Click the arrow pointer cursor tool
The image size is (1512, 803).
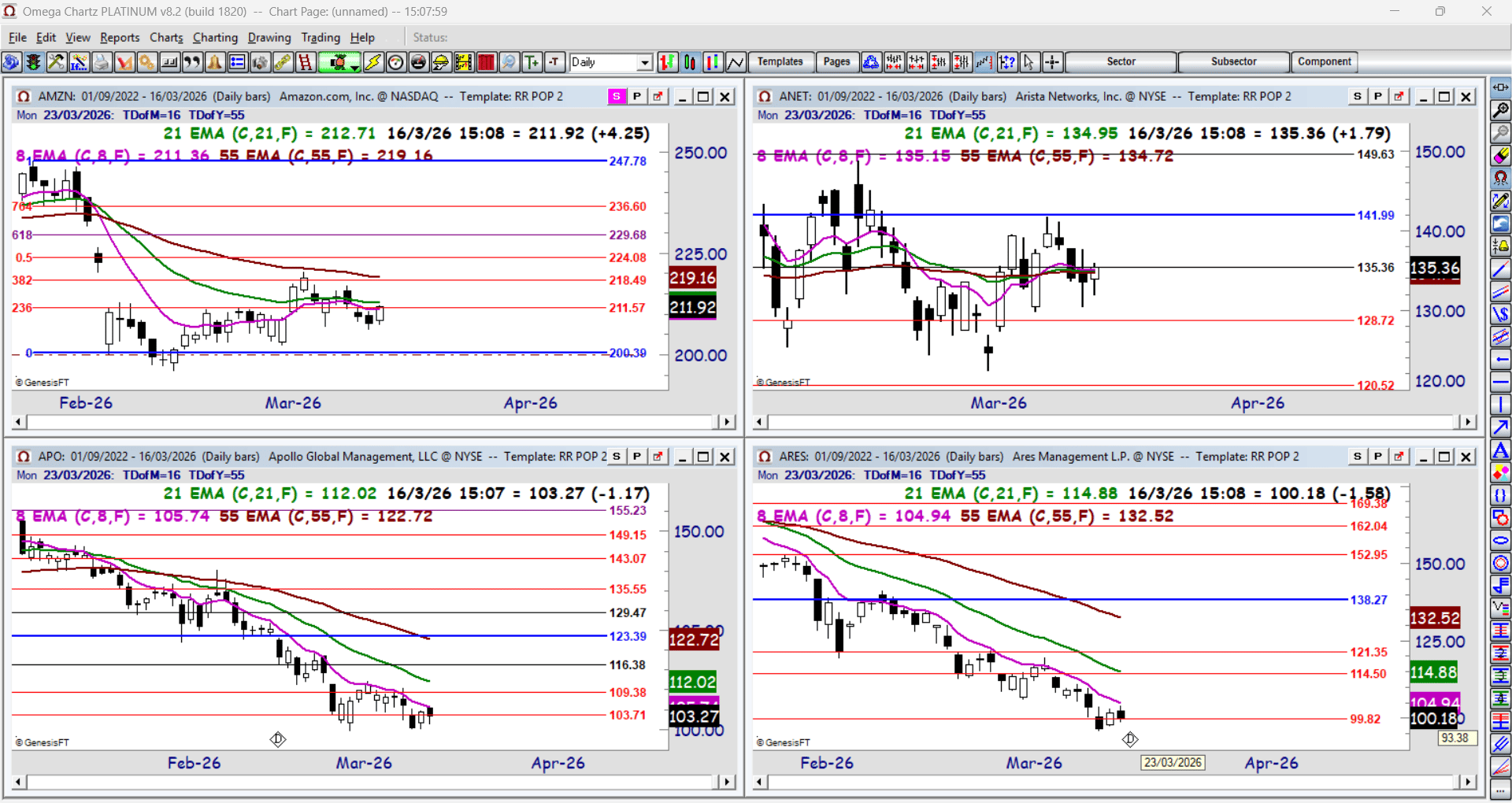pyautogui.click(x=1029, y=62)
